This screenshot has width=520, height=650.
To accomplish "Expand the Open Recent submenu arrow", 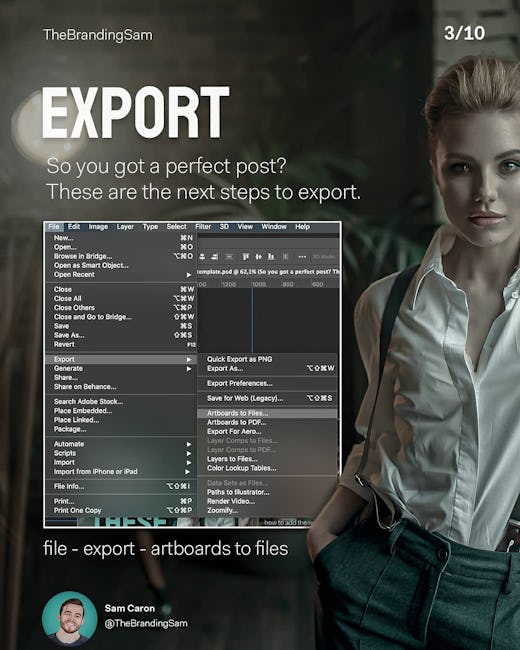I will click(189, 275).
